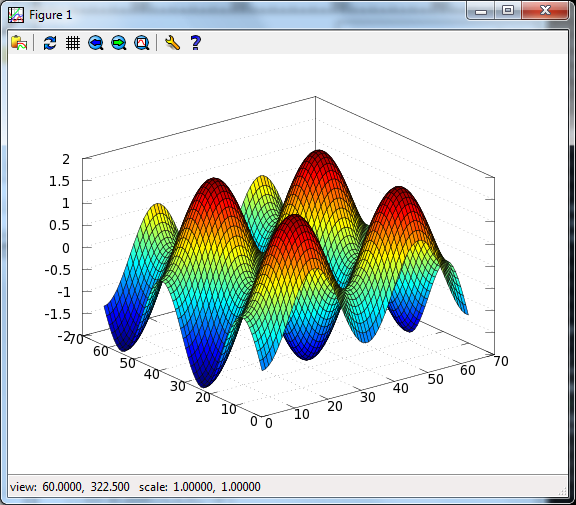The image size is (576, 505).
Task: Autoscale the plot with the magnifier icon
Action: pyautogui.click(x=142, y=43)
